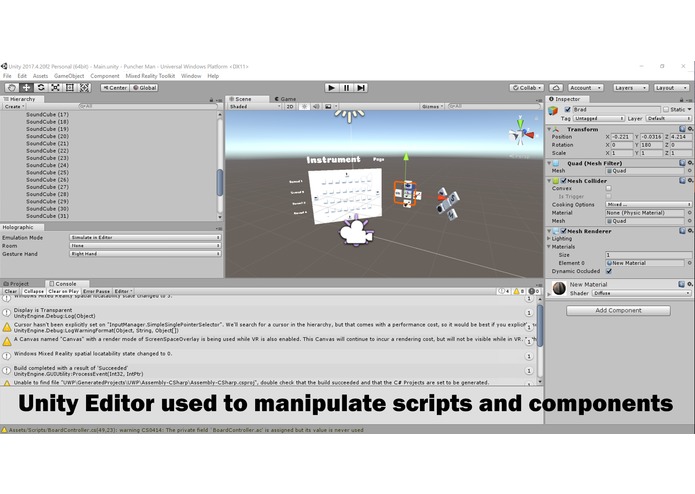Toggle Clear on Play in console

[x=63, y=292]
